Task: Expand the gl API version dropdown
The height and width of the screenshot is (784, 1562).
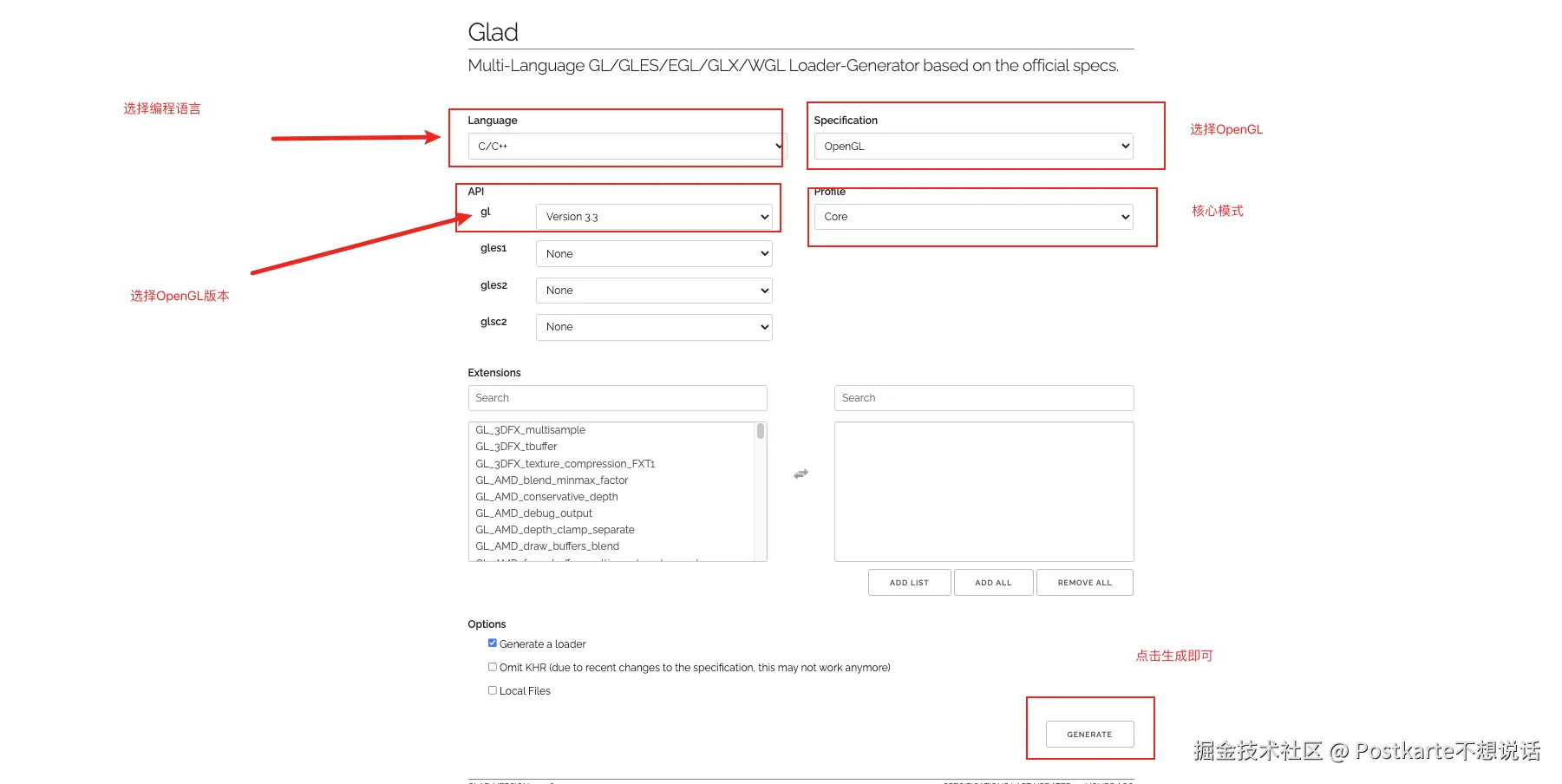Action: pyautogui.click(x=654, y=217)
